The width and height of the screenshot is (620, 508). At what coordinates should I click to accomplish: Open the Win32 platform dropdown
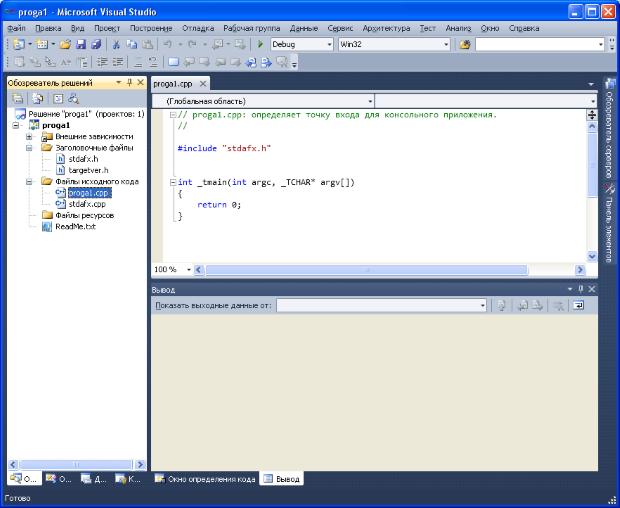pos(445,45)
